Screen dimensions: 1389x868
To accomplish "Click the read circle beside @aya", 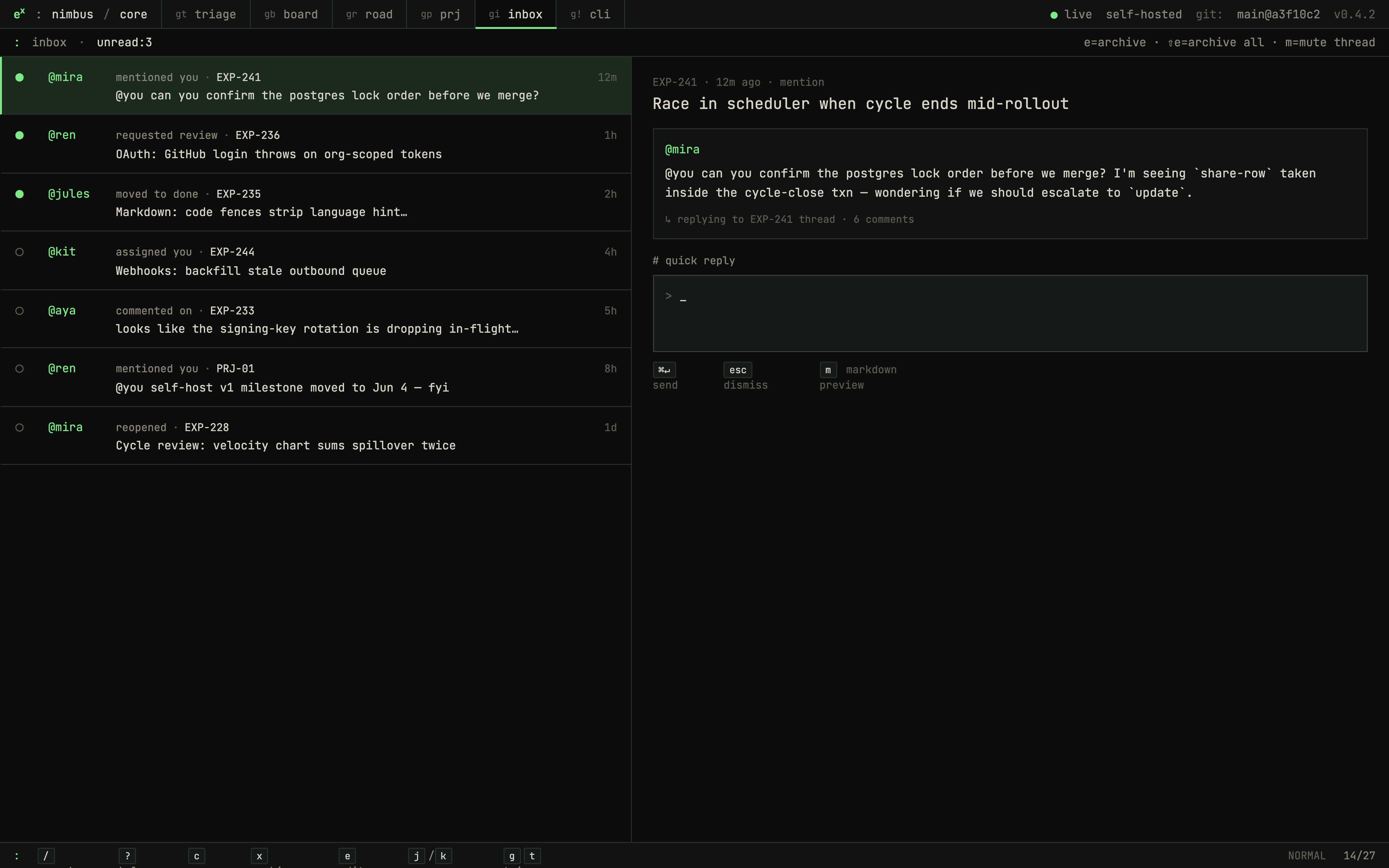I will pyautogui.click(x=20, y=311).
